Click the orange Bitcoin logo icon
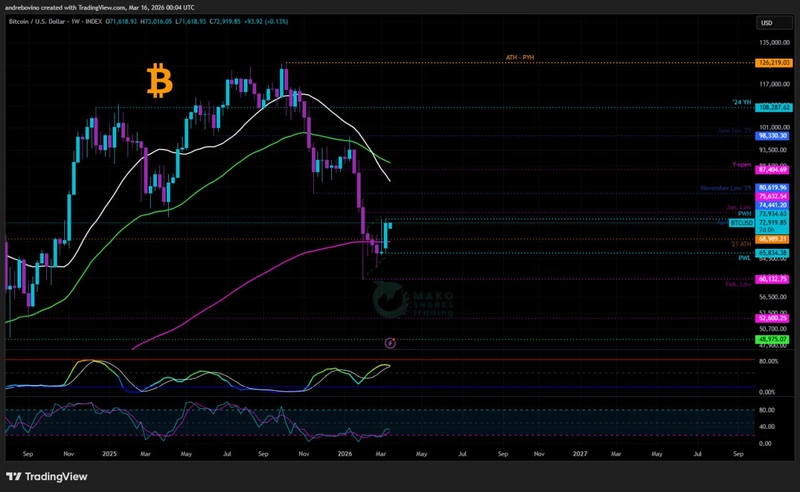This screenshot has height=492, width=800. [159, 81]
